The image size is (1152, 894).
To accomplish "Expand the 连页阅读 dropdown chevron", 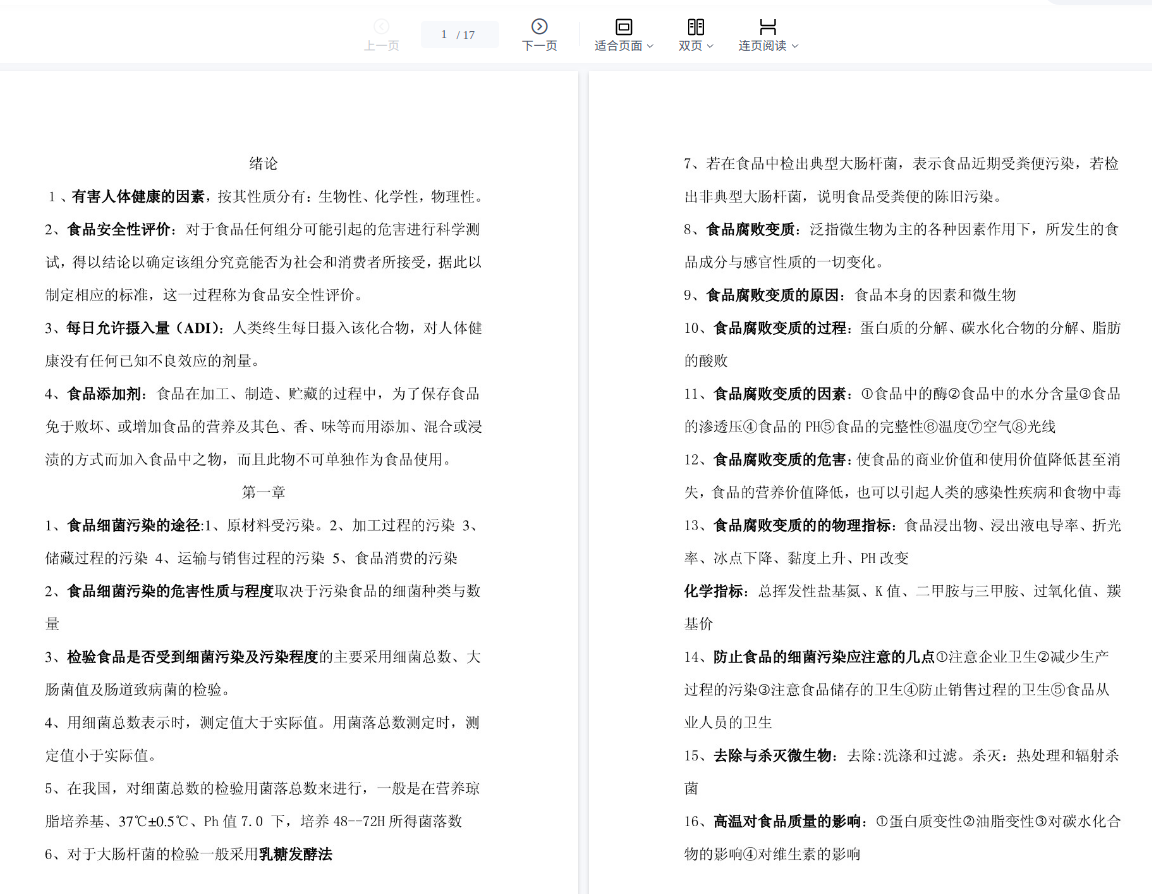I will pyautogui.click(x=795, y=46).
